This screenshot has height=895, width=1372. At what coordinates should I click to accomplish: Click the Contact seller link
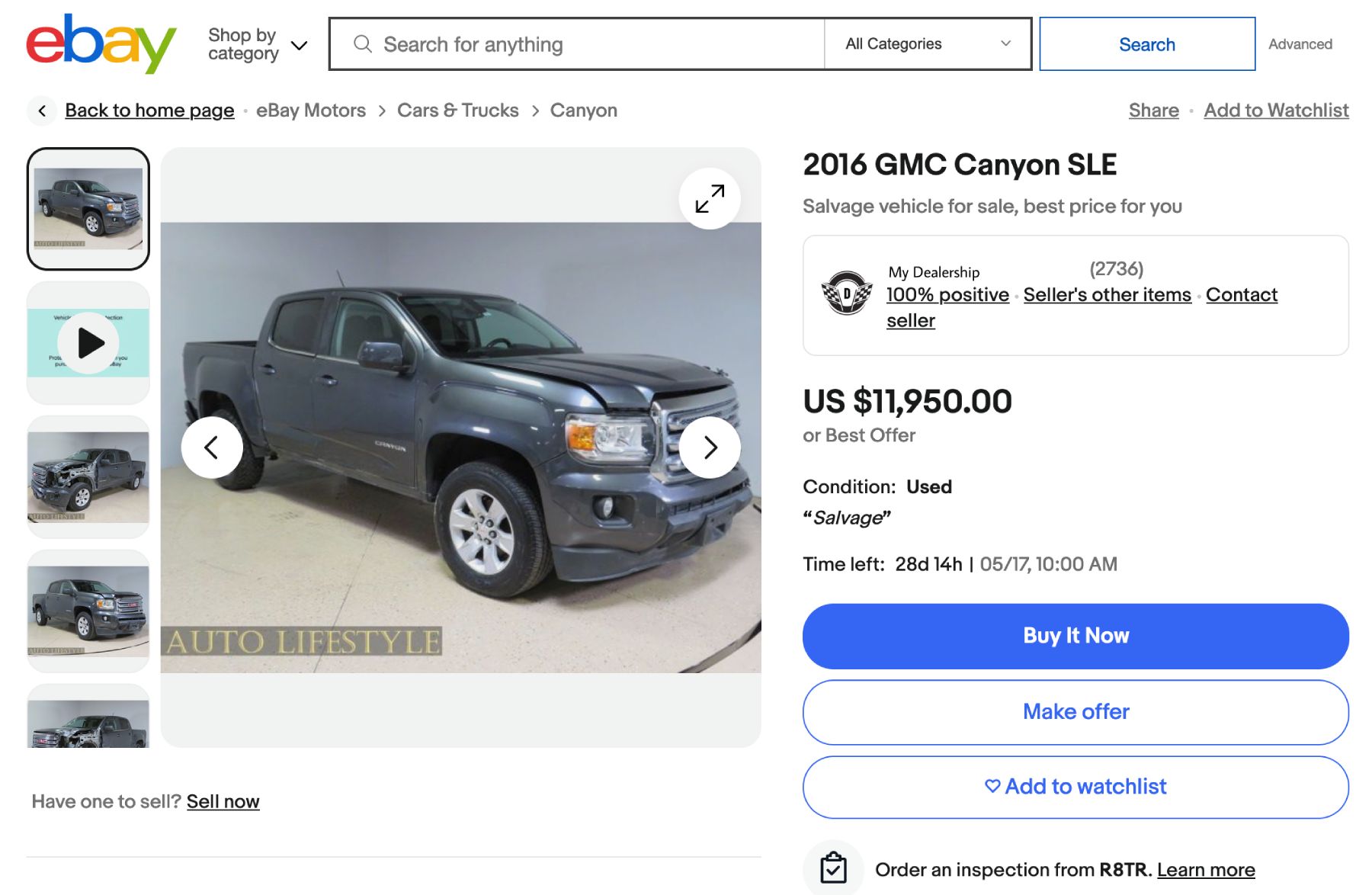tap(1241, 295)
